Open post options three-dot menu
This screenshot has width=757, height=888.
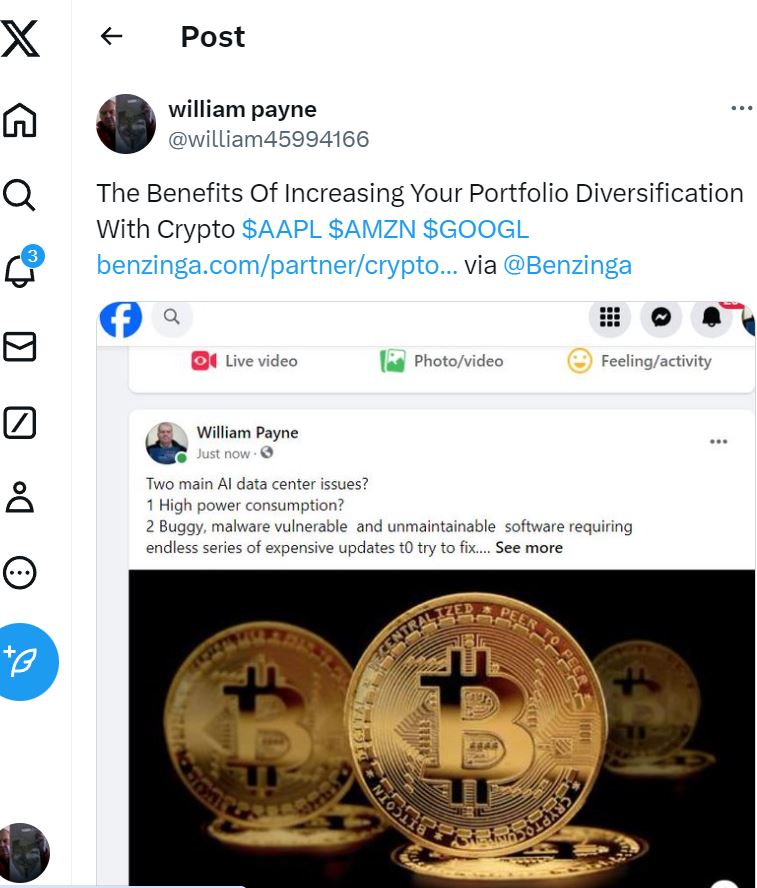coord(742,108)
